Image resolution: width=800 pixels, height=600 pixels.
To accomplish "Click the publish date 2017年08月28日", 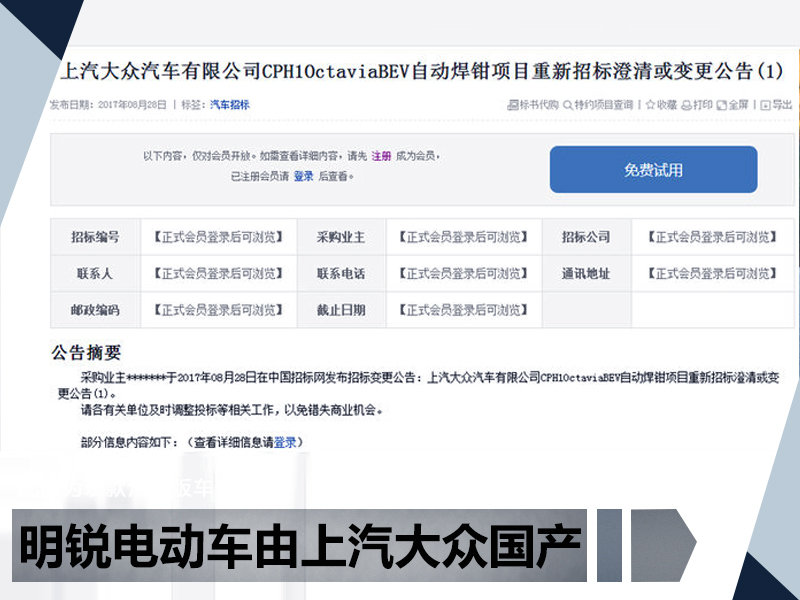I will click(x=132, y=105).
